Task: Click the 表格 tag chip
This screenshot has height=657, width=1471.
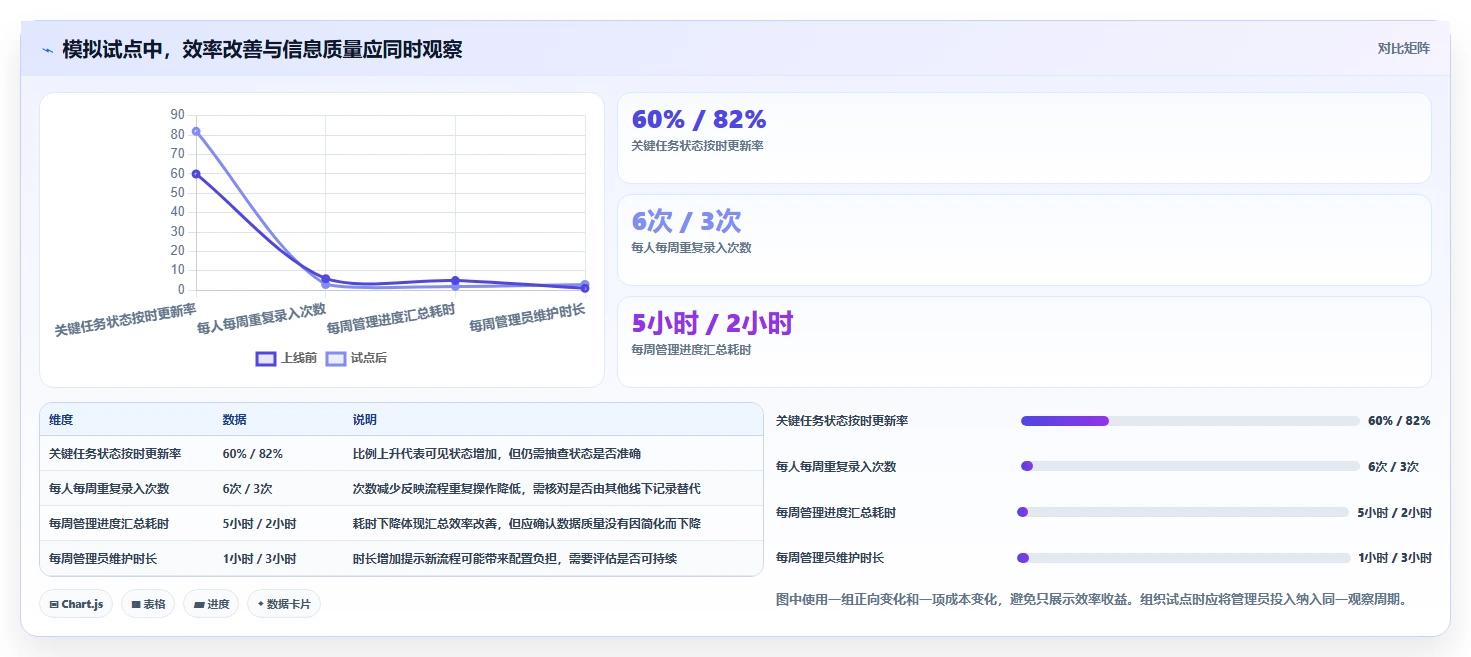Action: (x=148, y=604)
